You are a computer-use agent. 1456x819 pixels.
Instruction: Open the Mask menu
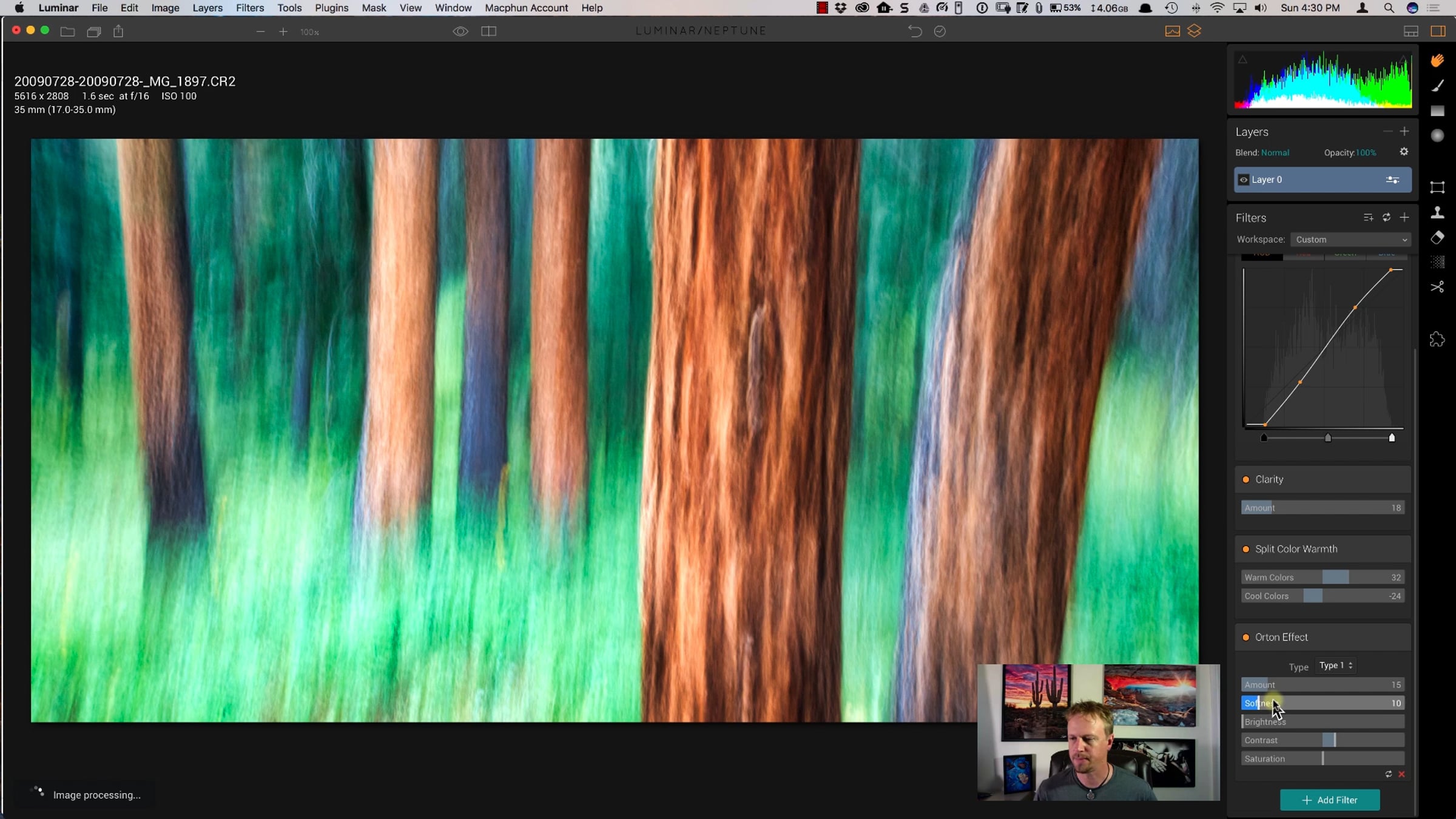pyautogui.click(x=374, y=8)
